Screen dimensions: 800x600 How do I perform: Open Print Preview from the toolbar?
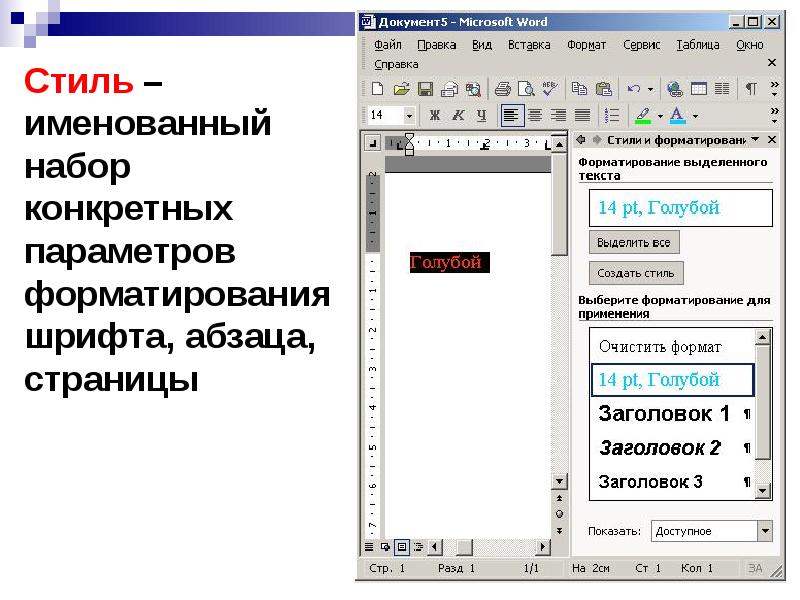tap(526, 89)
